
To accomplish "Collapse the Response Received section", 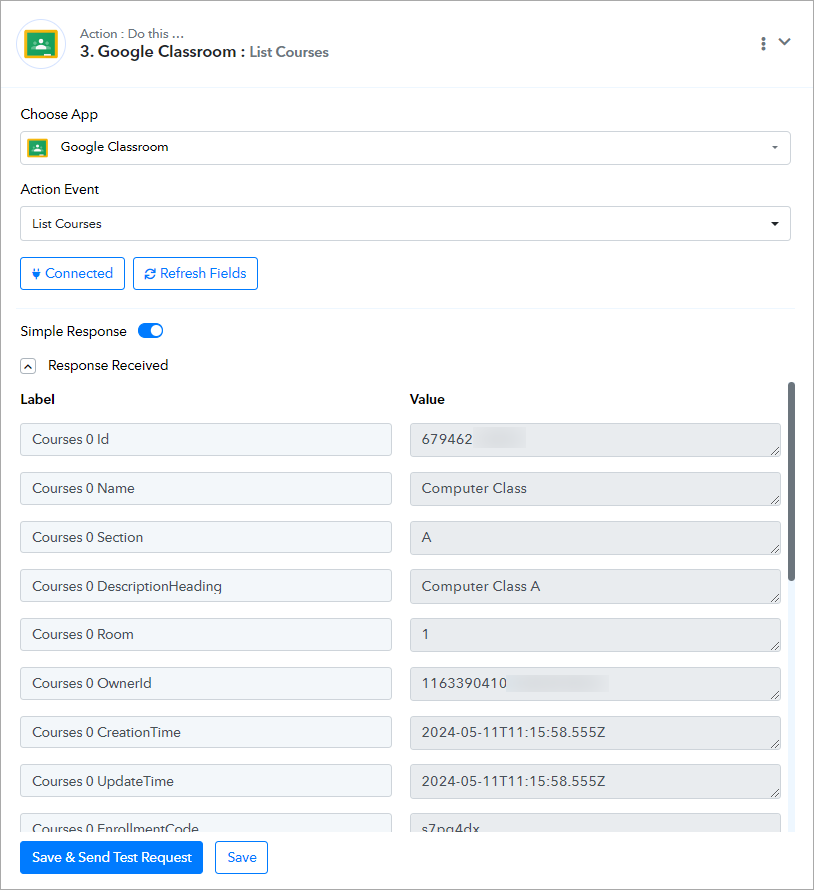I will click(28, 366).
